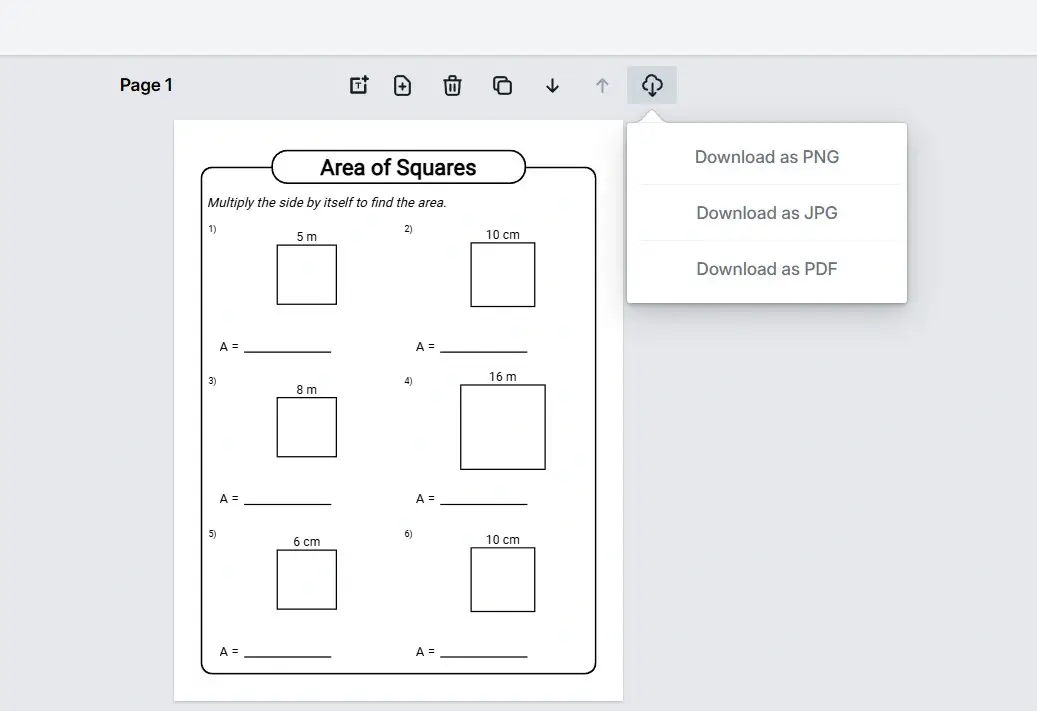This screenshot has width=1037, height=711.
Task: Select the Page 1 heading
Action: 146,85
